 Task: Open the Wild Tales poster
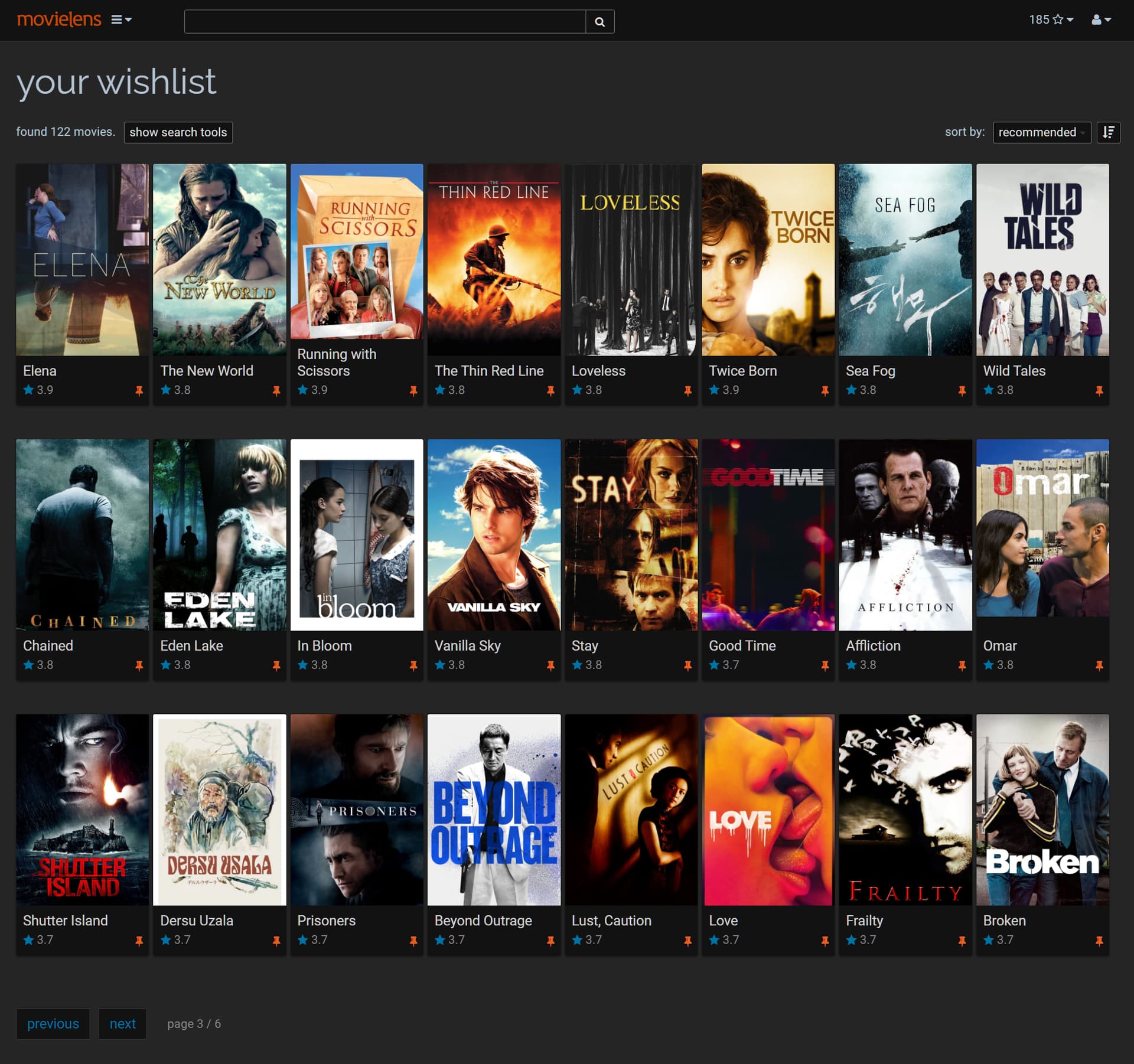pos(1042,260)
